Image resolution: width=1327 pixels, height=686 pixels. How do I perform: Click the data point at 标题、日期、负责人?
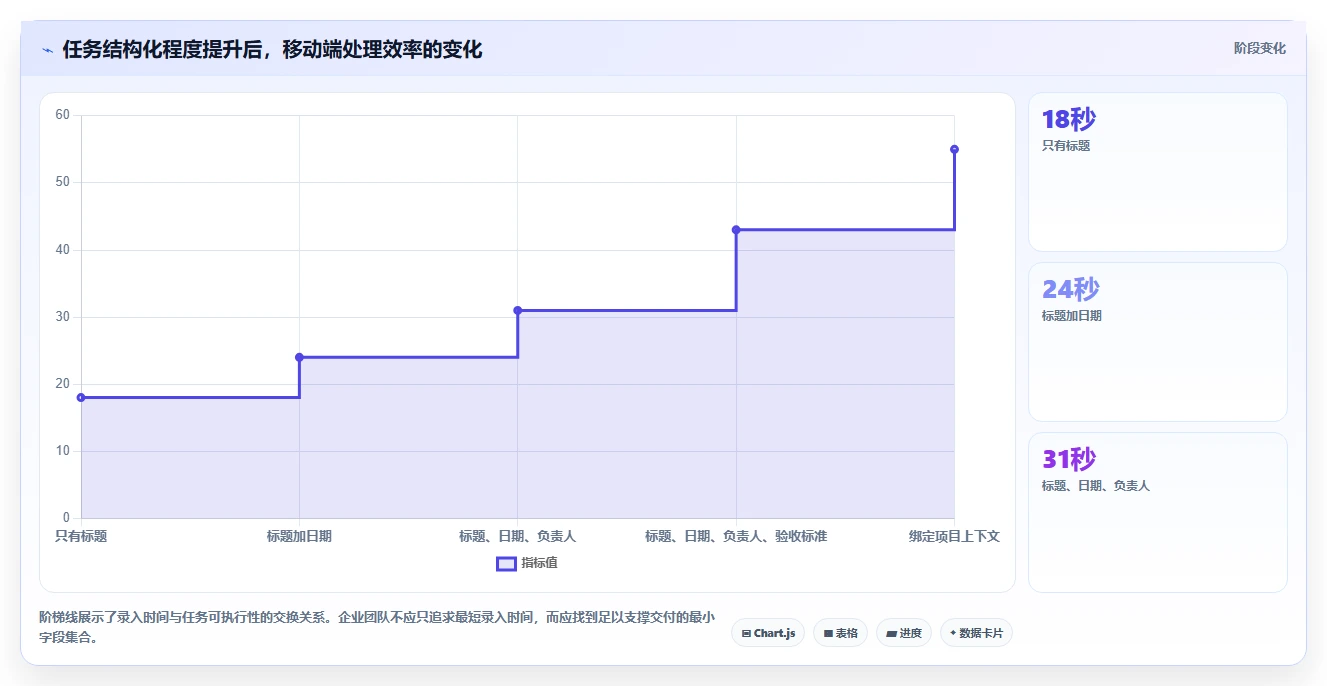point(518,310)
